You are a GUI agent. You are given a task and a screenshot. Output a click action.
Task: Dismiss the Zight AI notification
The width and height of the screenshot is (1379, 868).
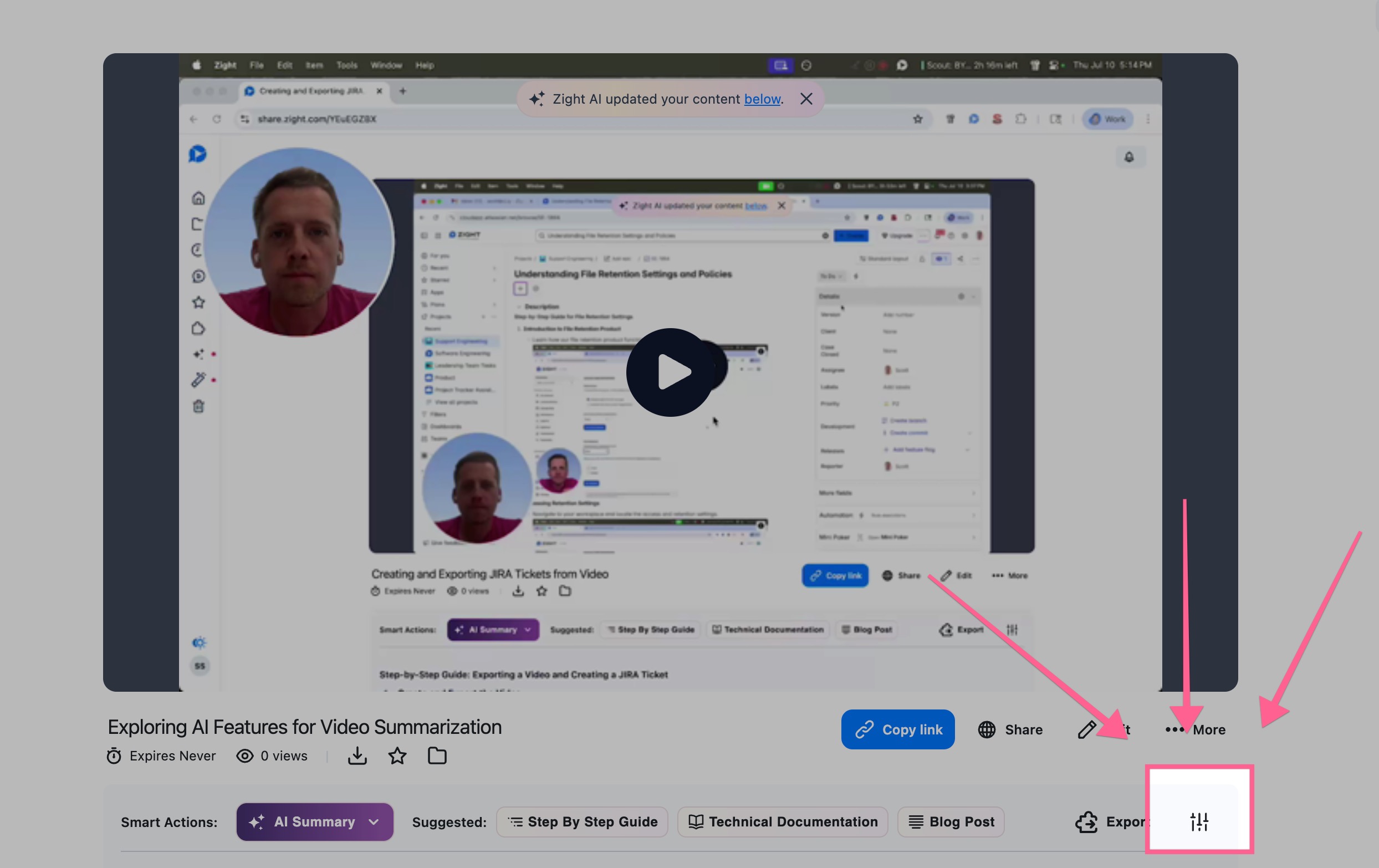click(806, 99)
